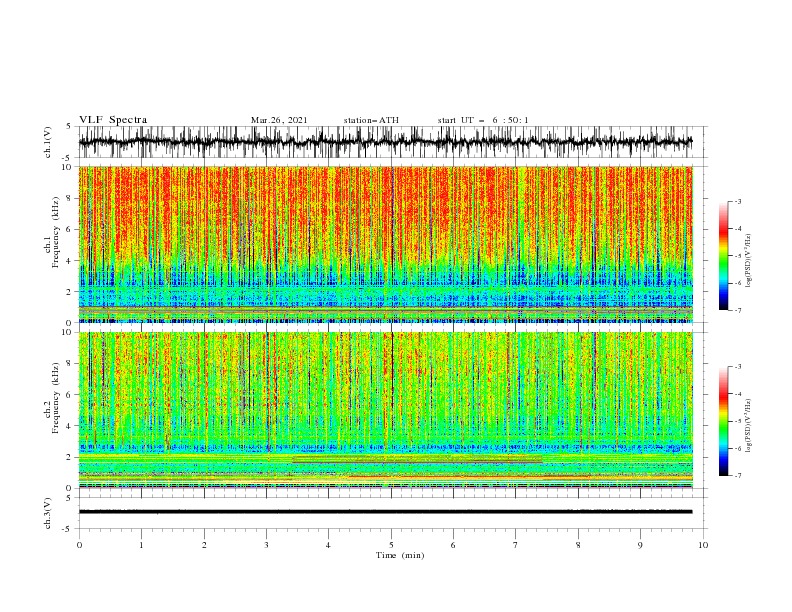
Task: Click the "station=ATH" header label
Action: (x=371, y=120)
